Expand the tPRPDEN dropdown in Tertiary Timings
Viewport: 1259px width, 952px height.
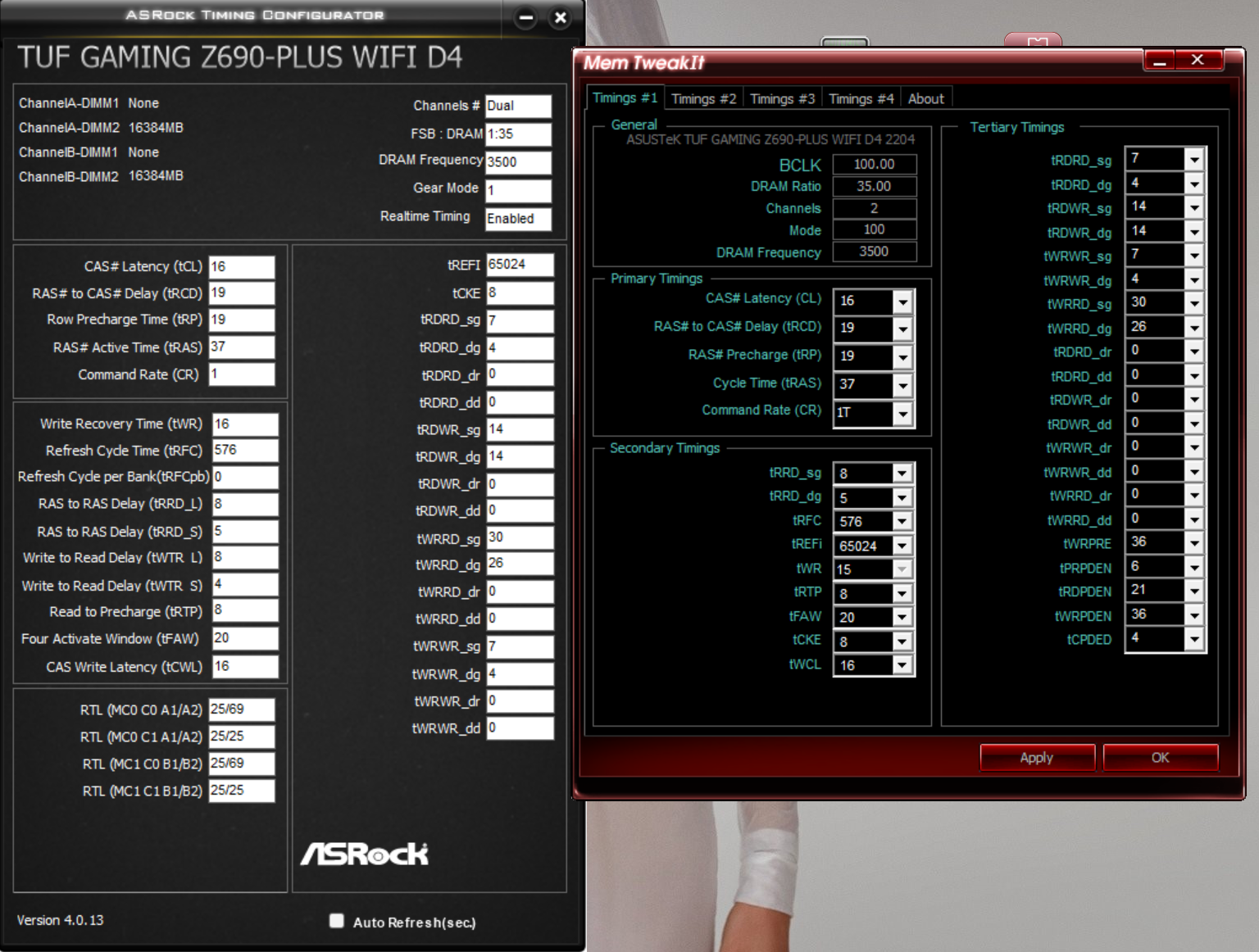tap(1194, 567)
